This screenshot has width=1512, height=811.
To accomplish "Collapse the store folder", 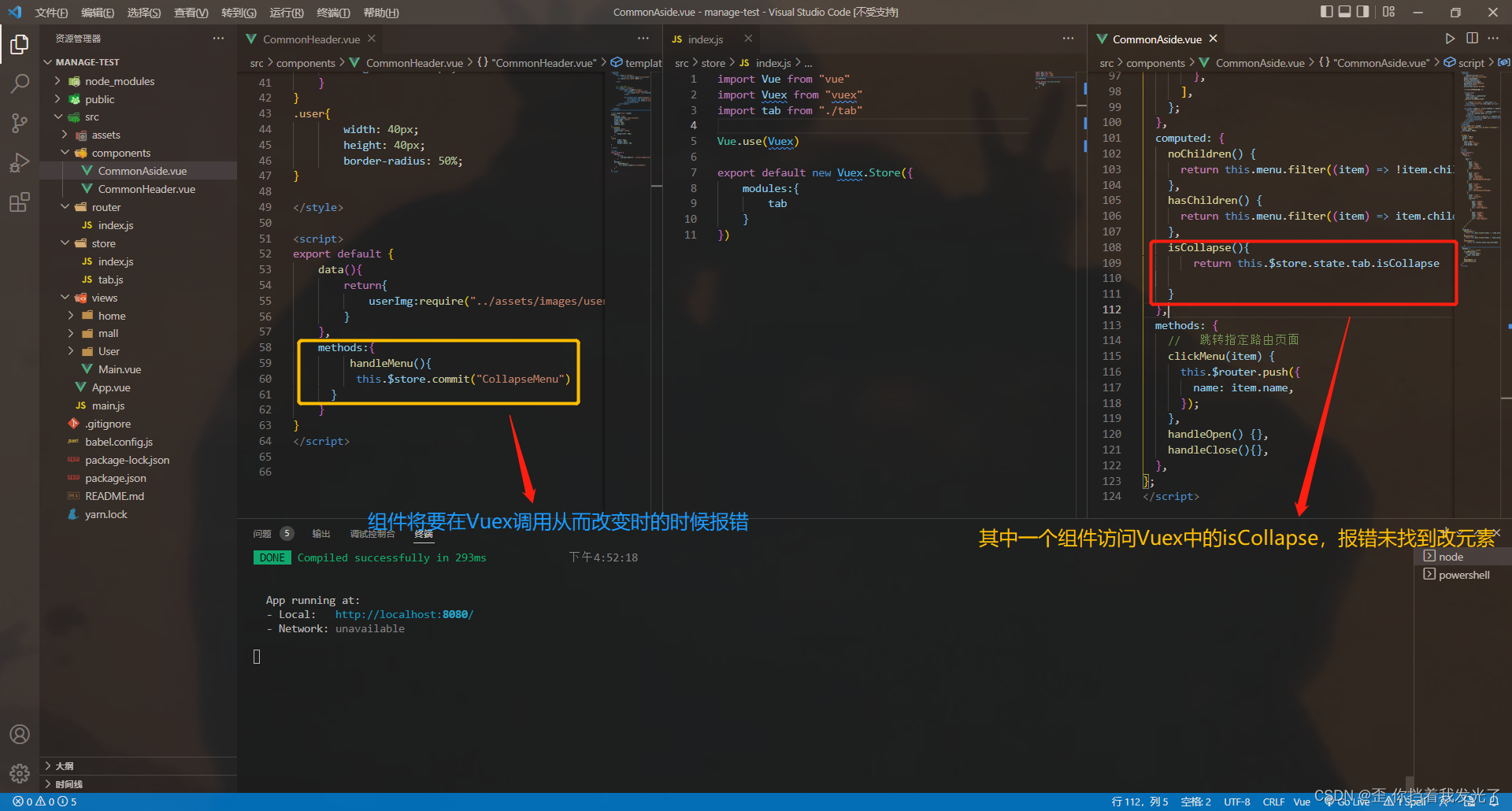I will 65,243.
